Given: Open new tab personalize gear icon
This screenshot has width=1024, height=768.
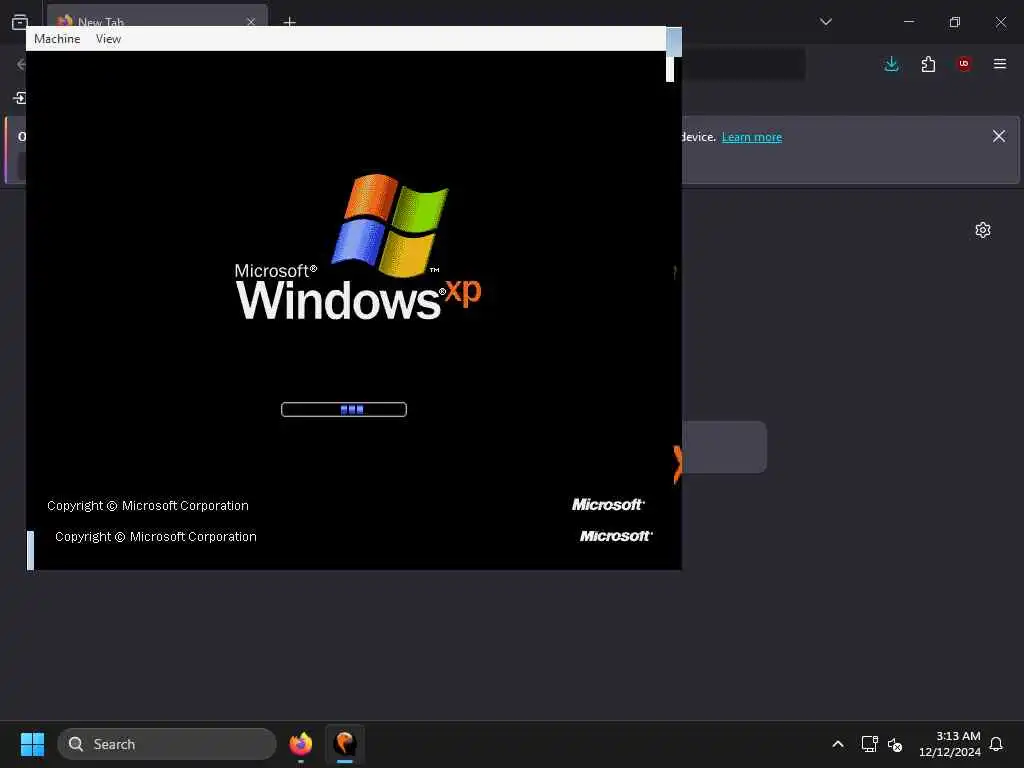Looking at the screenshot, I should click(983, 230).
